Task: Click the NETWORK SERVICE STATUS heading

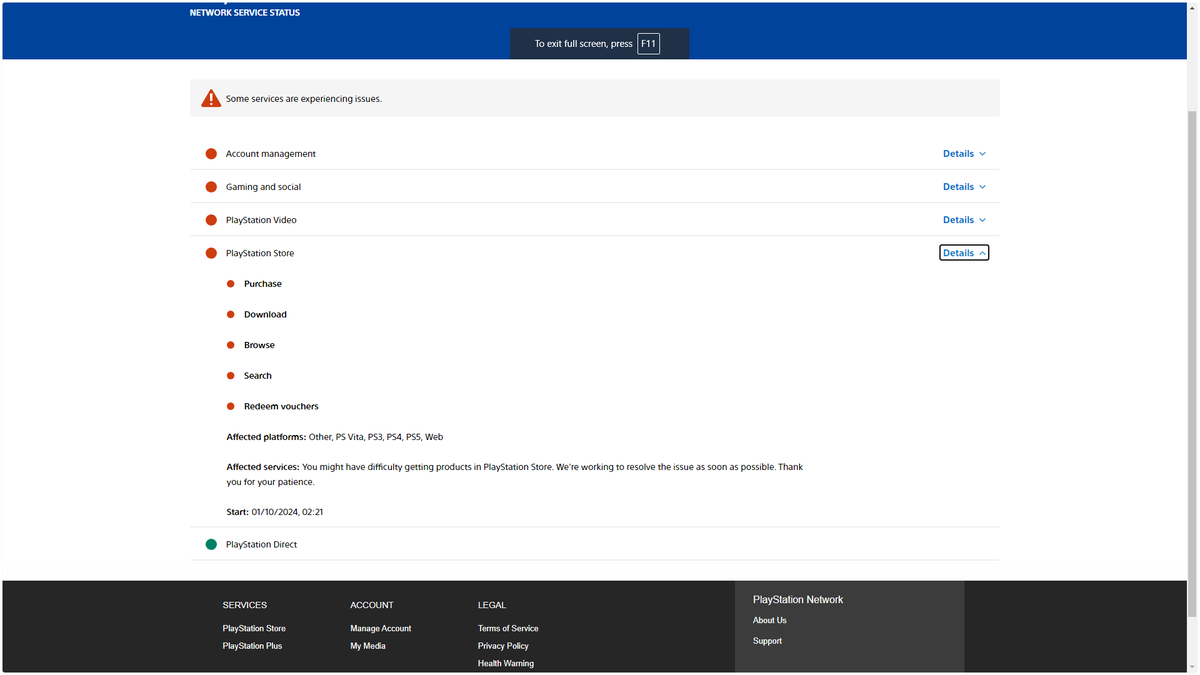Action: pyautogui.click(x=245, y=13)
